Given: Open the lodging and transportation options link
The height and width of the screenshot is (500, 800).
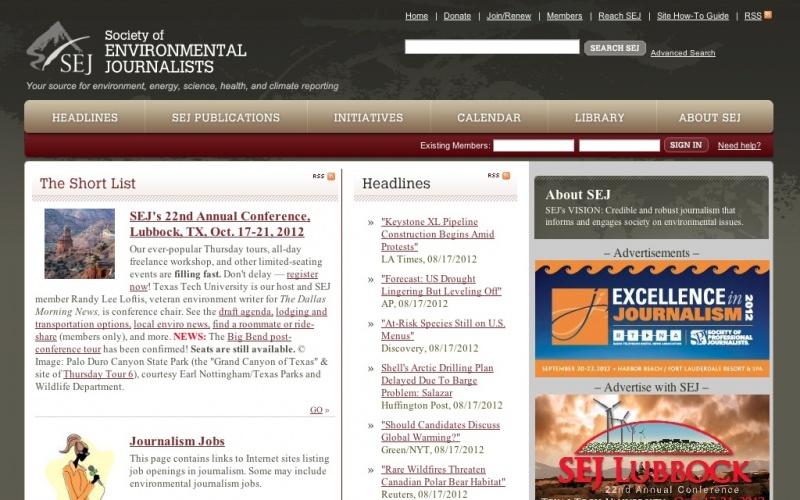Looking at the screenshot, I should pyautogui.click(x=181, y=318).
